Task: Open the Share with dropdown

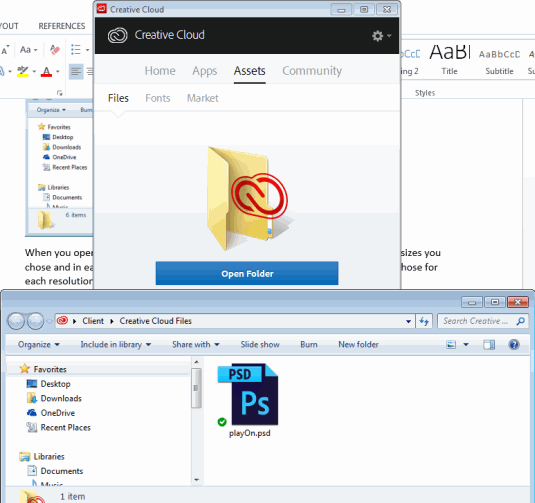Action: [196, 344]
